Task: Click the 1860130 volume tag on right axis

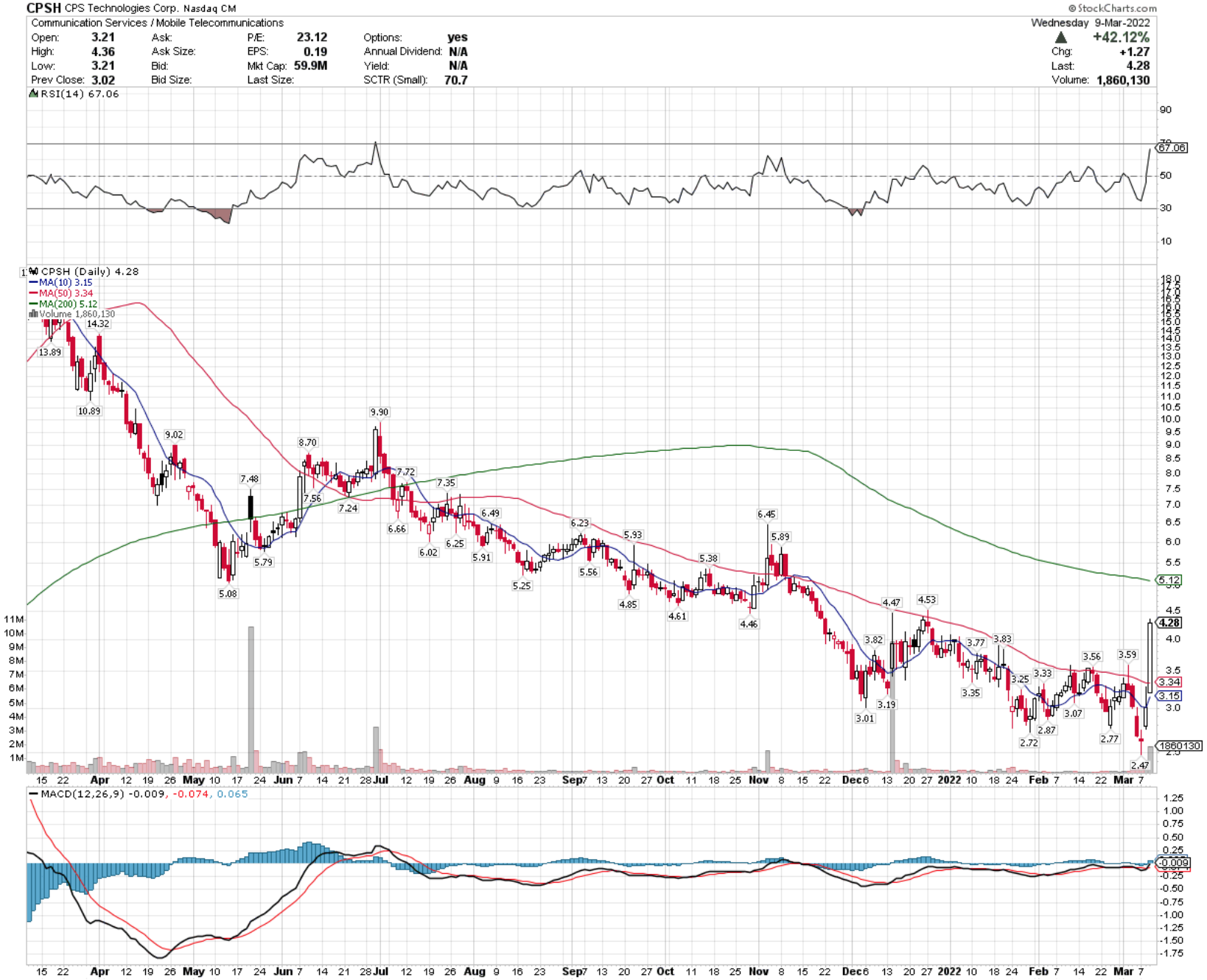Action: 1180,746
